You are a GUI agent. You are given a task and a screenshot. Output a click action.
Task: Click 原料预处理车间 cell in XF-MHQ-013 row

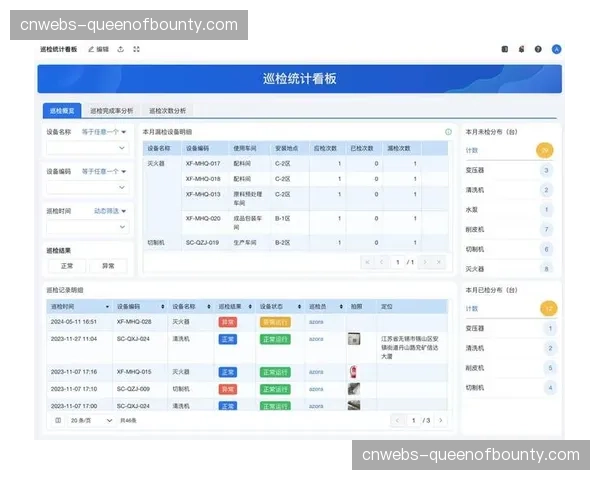(x=248, y=199)
